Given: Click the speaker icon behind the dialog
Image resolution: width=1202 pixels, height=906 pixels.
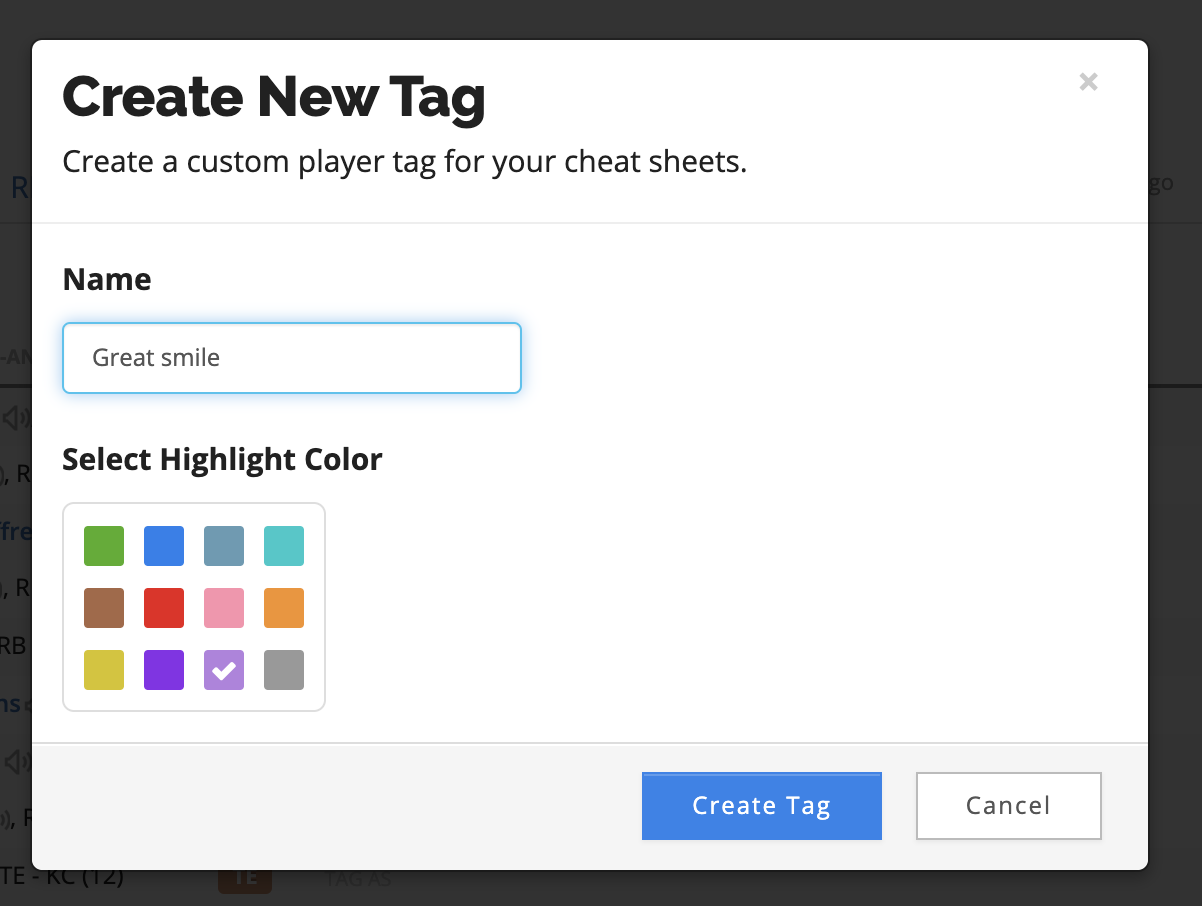Looking at the screenshot, I should click(x=15, y=417).
